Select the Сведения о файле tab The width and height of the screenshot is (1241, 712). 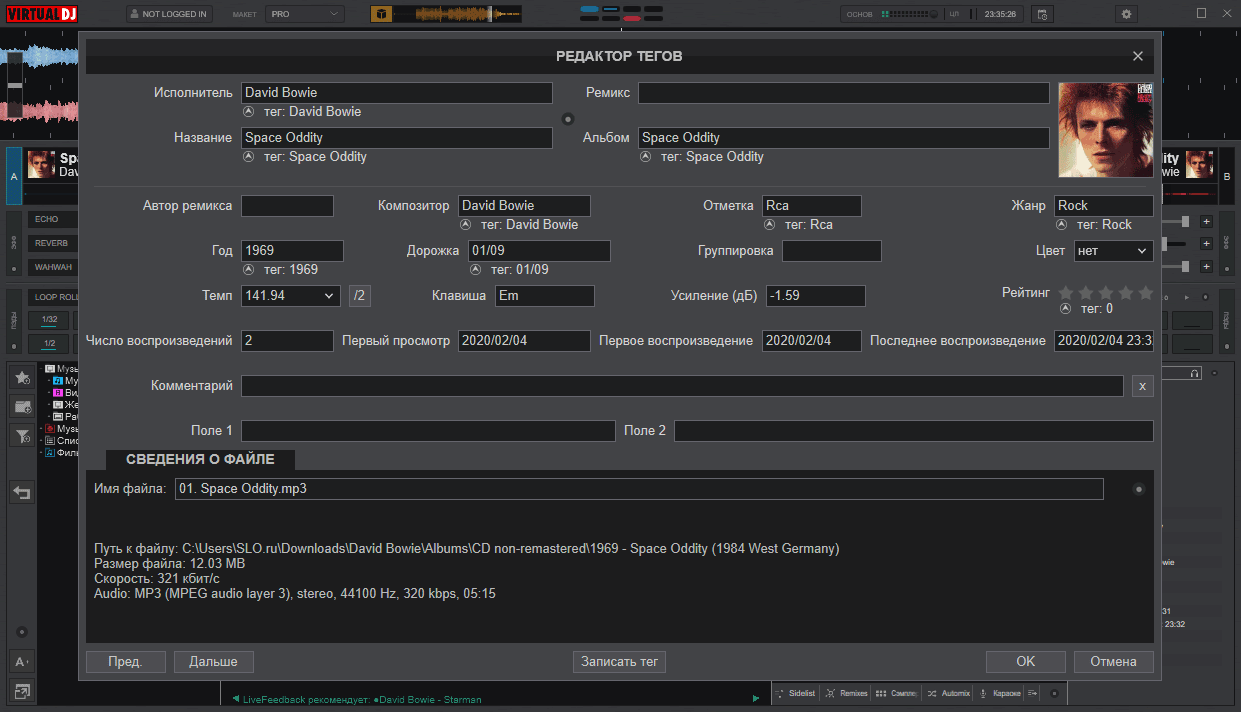tap(202, 459)
